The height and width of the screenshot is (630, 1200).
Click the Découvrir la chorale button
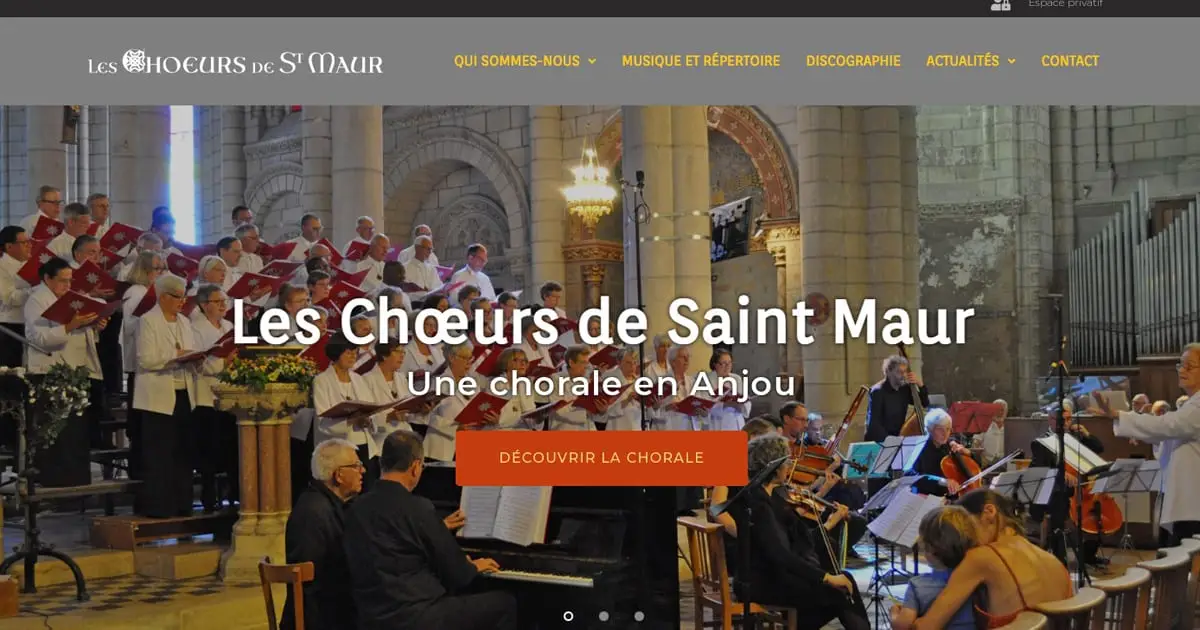pyautogui.click(x=602, y=458)
